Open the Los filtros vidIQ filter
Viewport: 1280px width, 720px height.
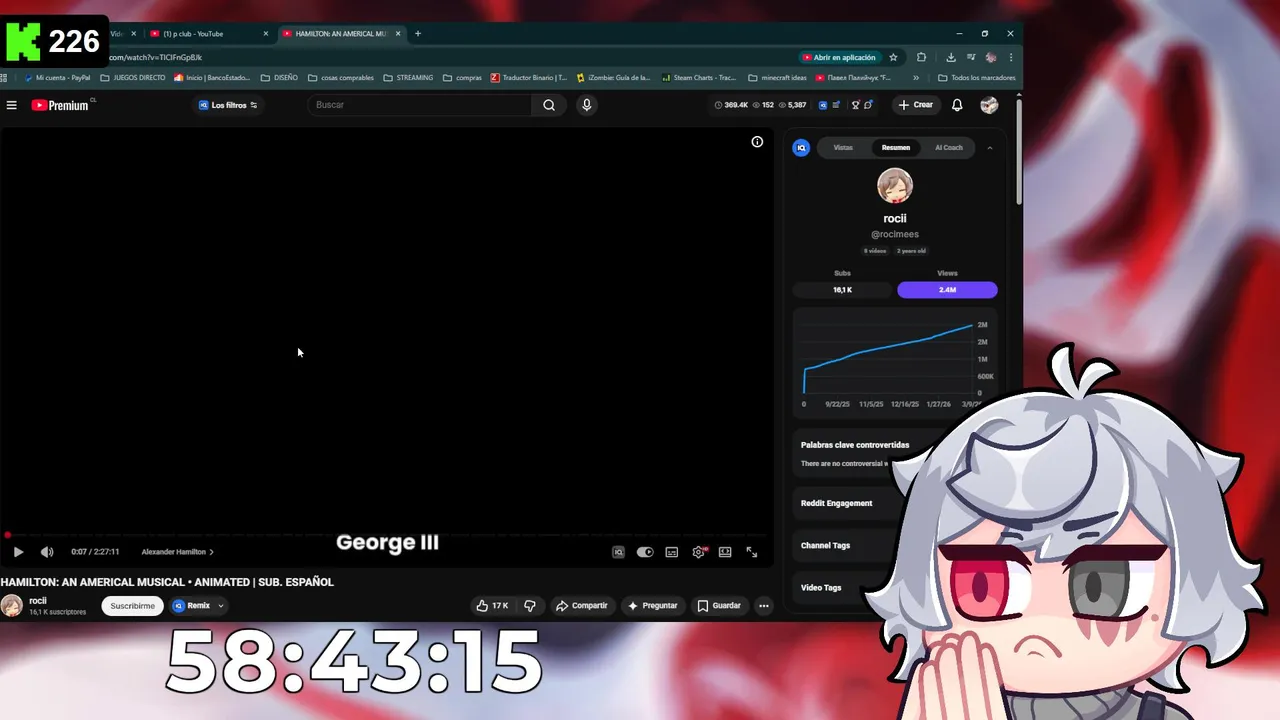click(x=228, y=105)
